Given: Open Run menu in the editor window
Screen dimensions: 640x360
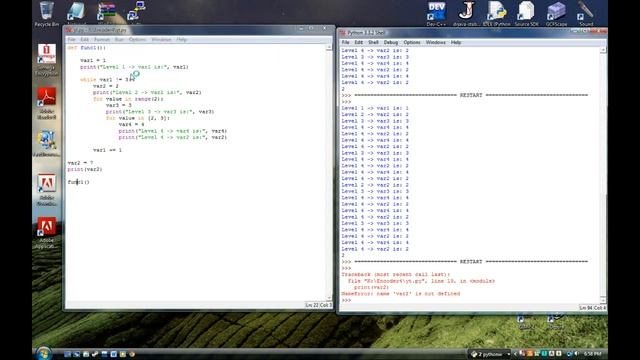Looking at the screenshot, I should [119, 40].
